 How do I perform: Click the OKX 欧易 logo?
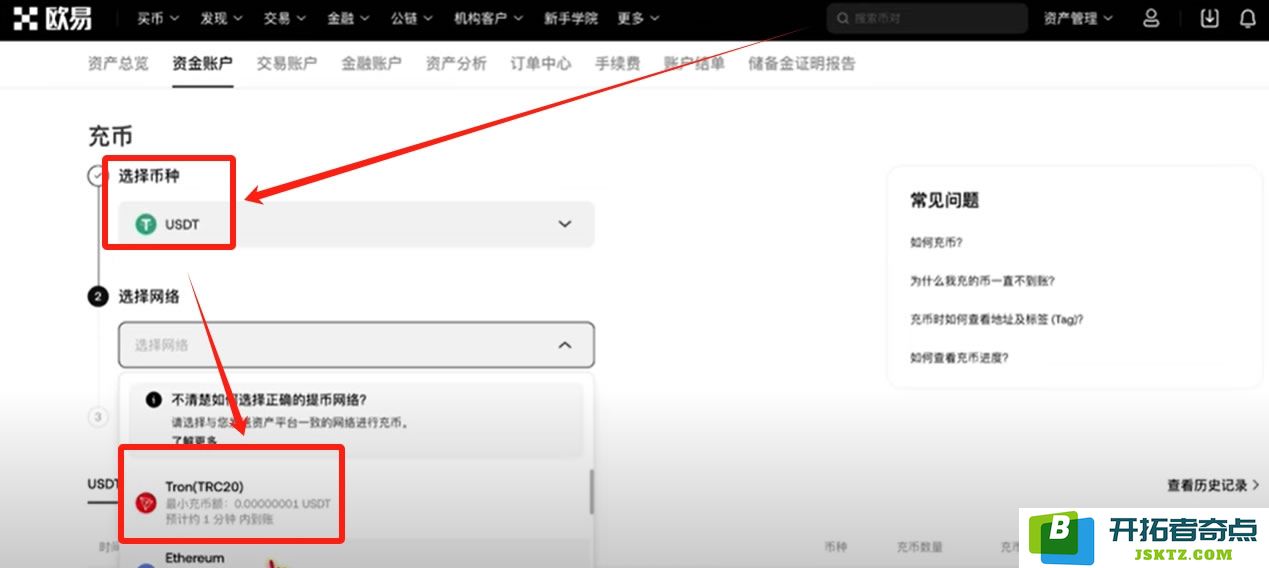coord(52,18)
